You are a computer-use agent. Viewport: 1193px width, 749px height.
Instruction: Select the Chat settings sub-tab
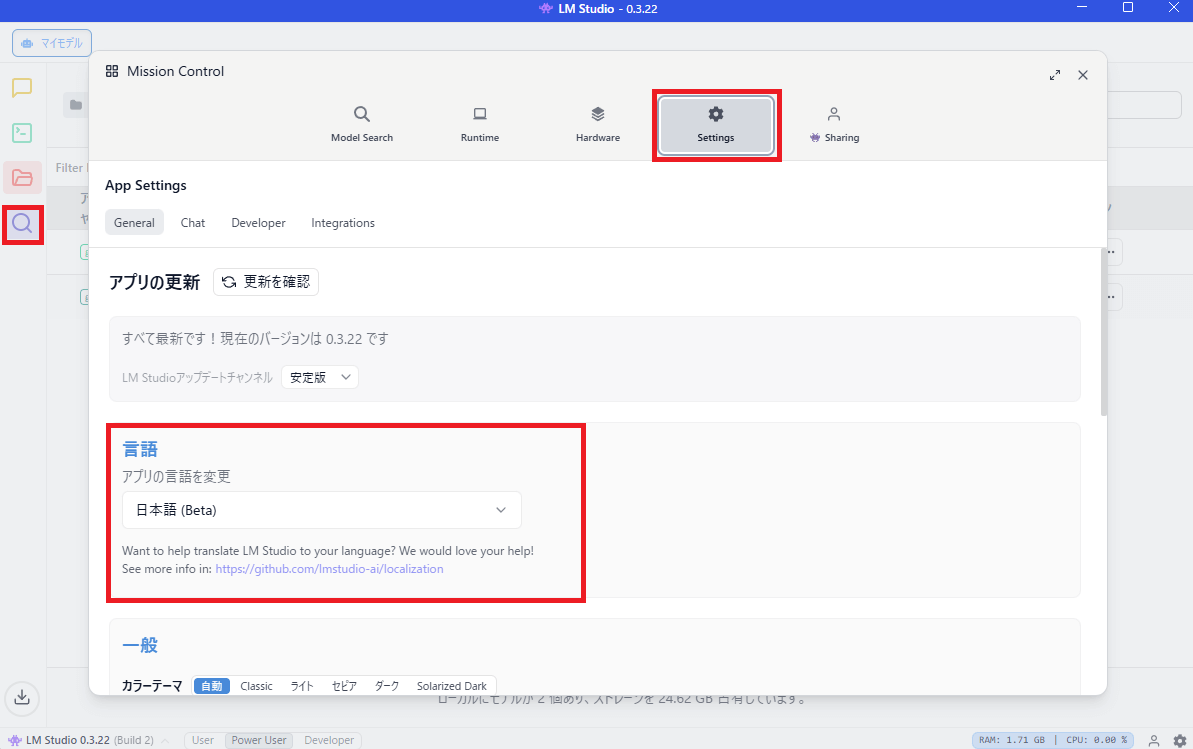(x=192, y=223)
